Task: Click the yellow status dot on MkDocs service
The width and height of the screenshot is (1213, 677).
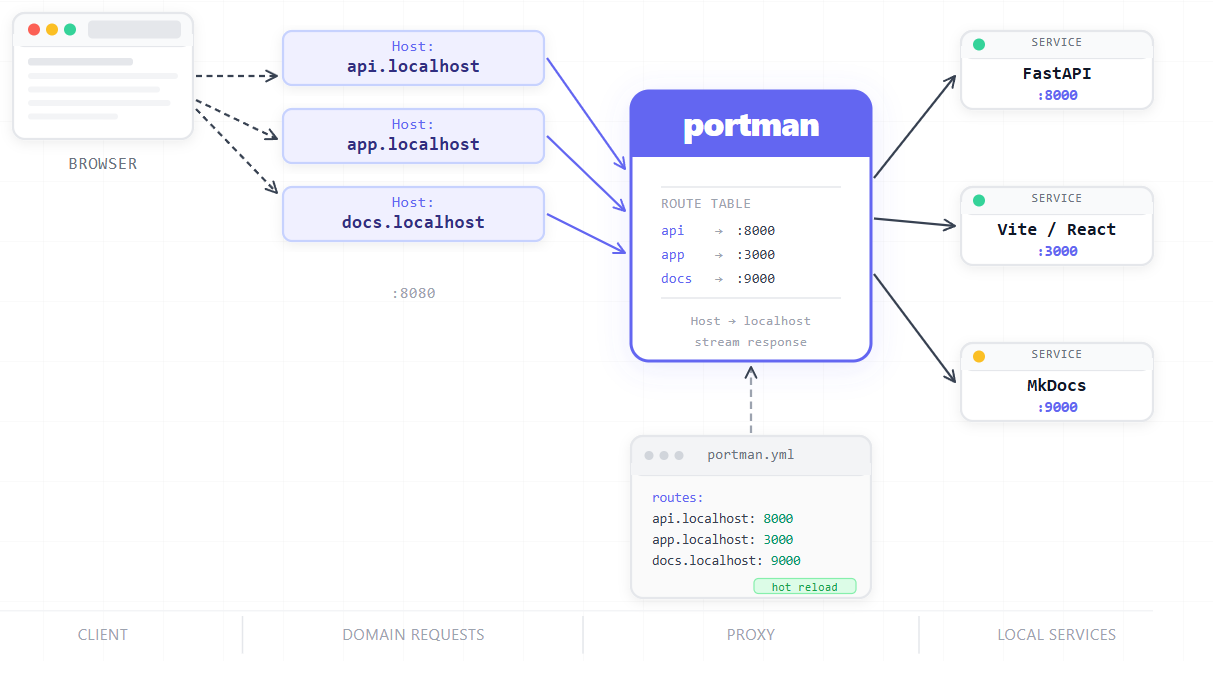Action: pyautogui.click(x=979, y=356)
